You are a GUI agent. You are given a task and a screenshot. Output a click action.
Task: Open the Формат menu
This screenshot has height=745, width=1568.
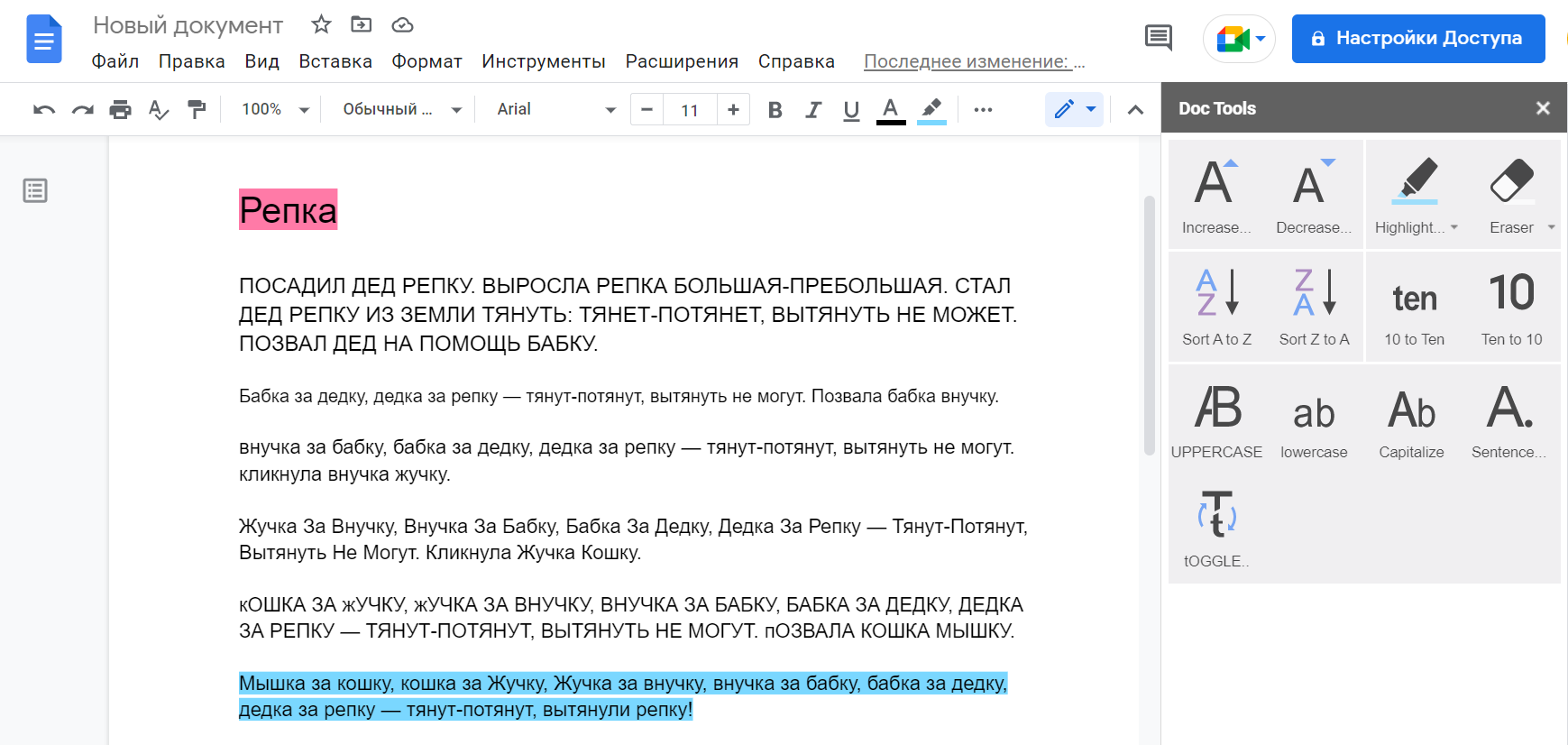pyautogui.click(x=427, y=61)
